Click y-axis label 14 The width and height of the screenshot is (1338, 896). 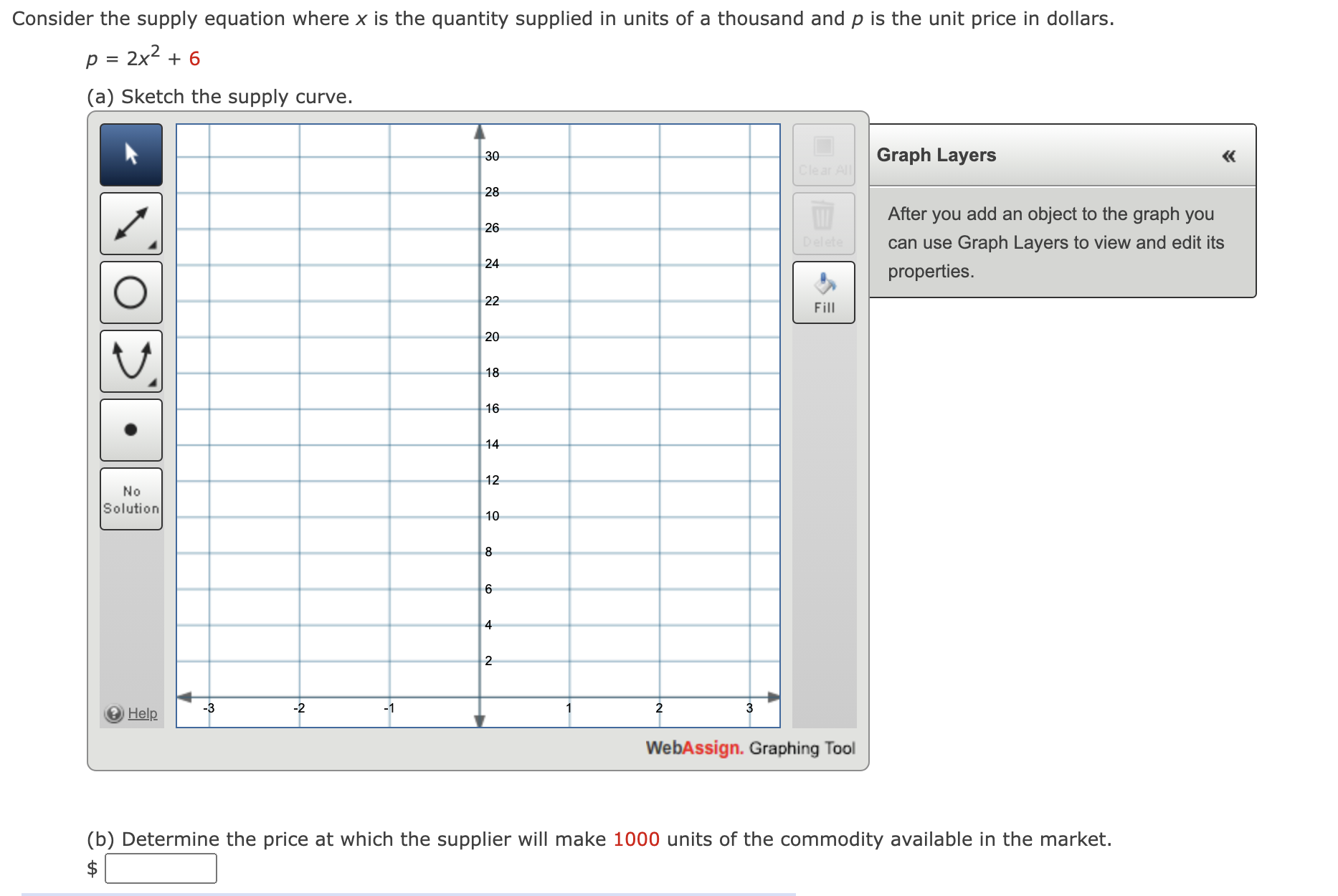tap(492, 444)
